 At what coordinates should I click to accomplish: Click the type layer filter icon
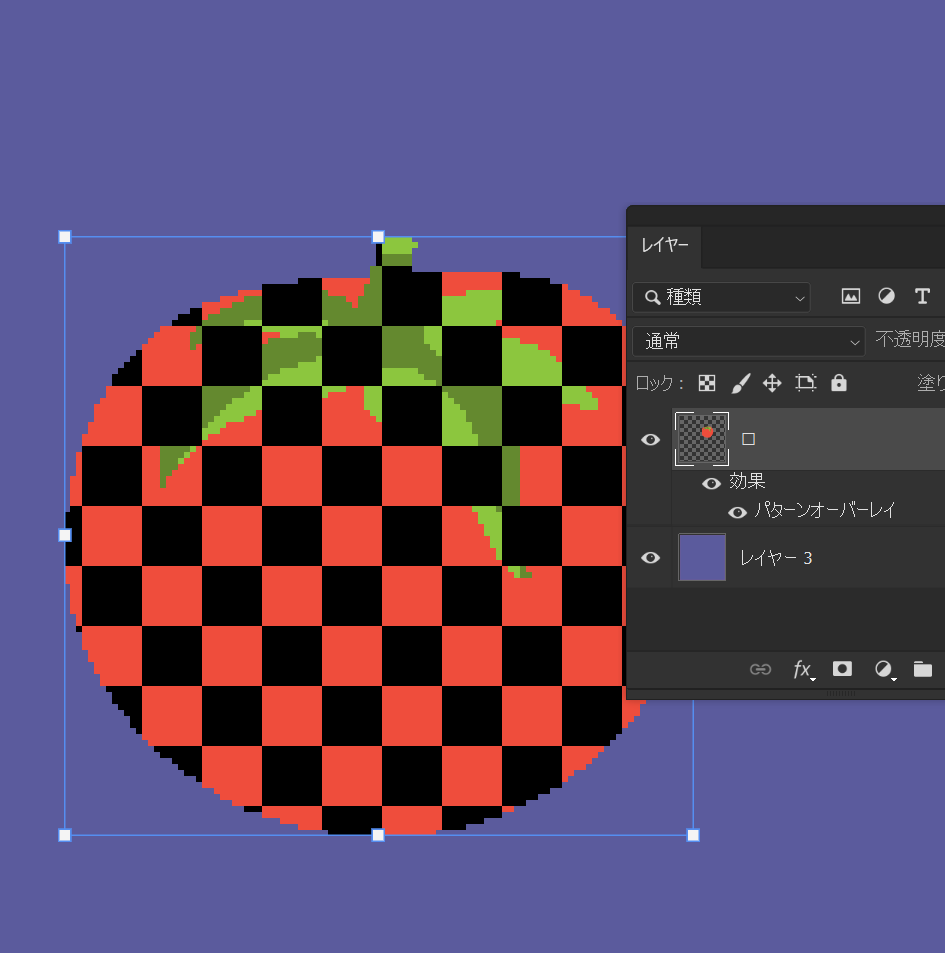tap(922, 296)
